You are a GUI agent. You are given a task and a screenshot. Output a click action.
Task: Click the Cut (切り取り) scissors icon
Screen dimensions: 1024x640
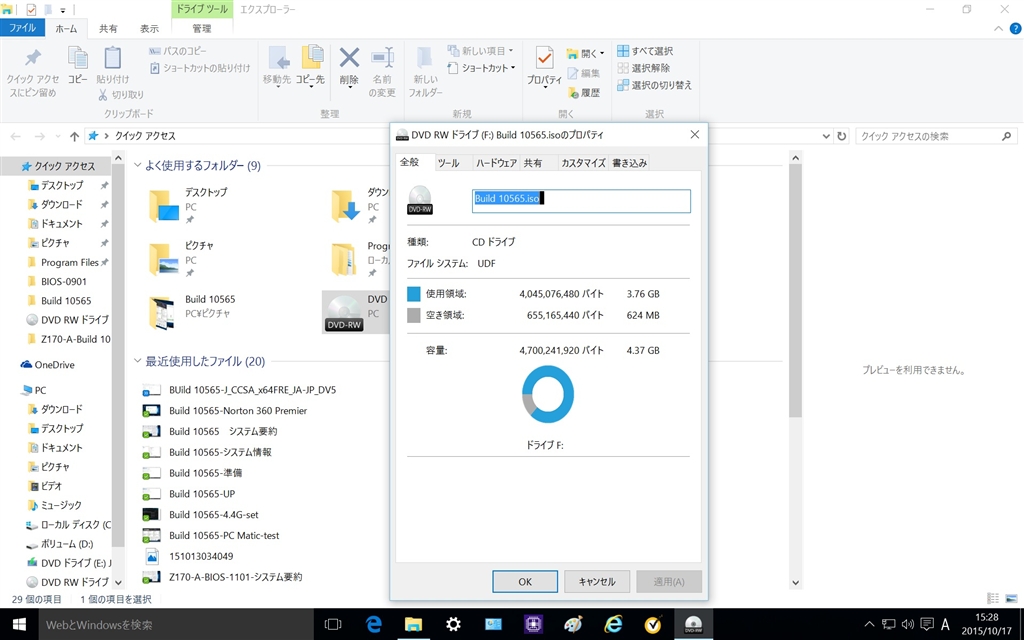tap(103, 95)
